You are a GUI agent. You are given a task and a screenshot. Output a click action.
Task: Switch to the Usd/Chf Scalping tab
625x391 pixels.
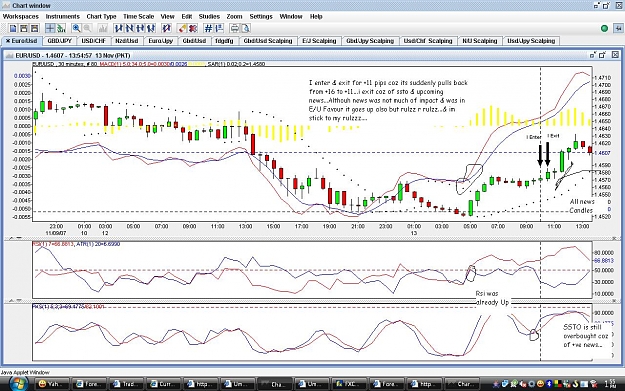428,41
